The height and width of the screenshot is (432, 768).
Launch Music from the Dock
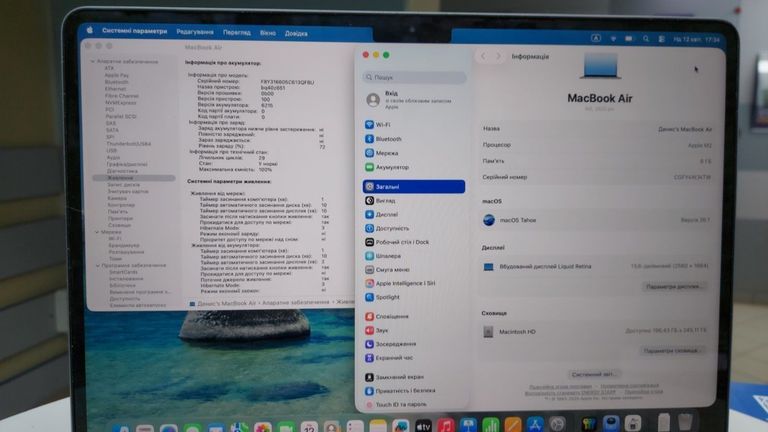click(x=445, y=426)
